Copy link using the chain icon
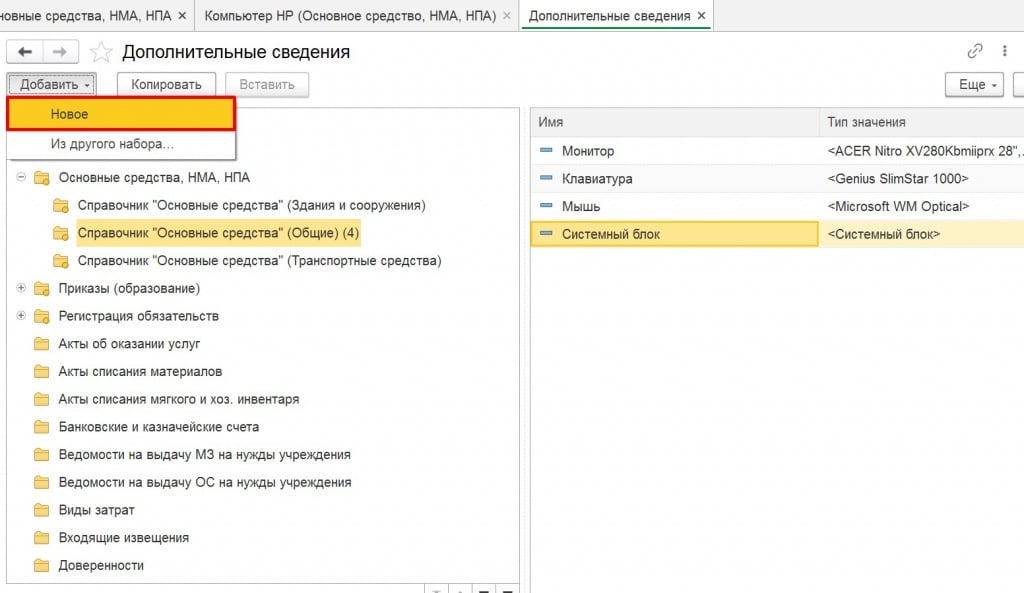Viewport: 1024px width, 593px height. point(975,52)
